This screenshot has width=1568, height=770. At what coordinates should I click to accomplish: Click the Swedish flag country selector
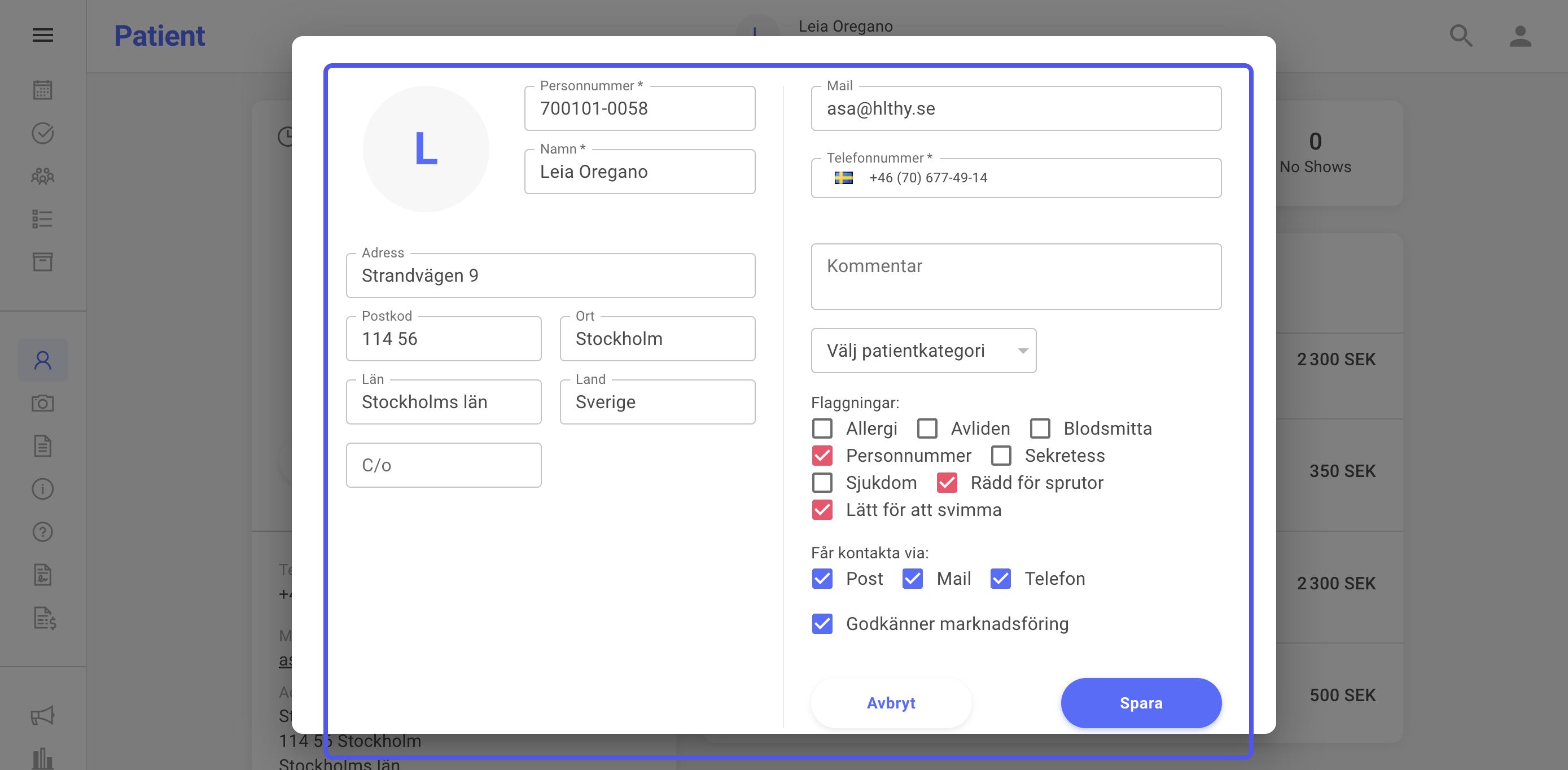coord(843,178)
